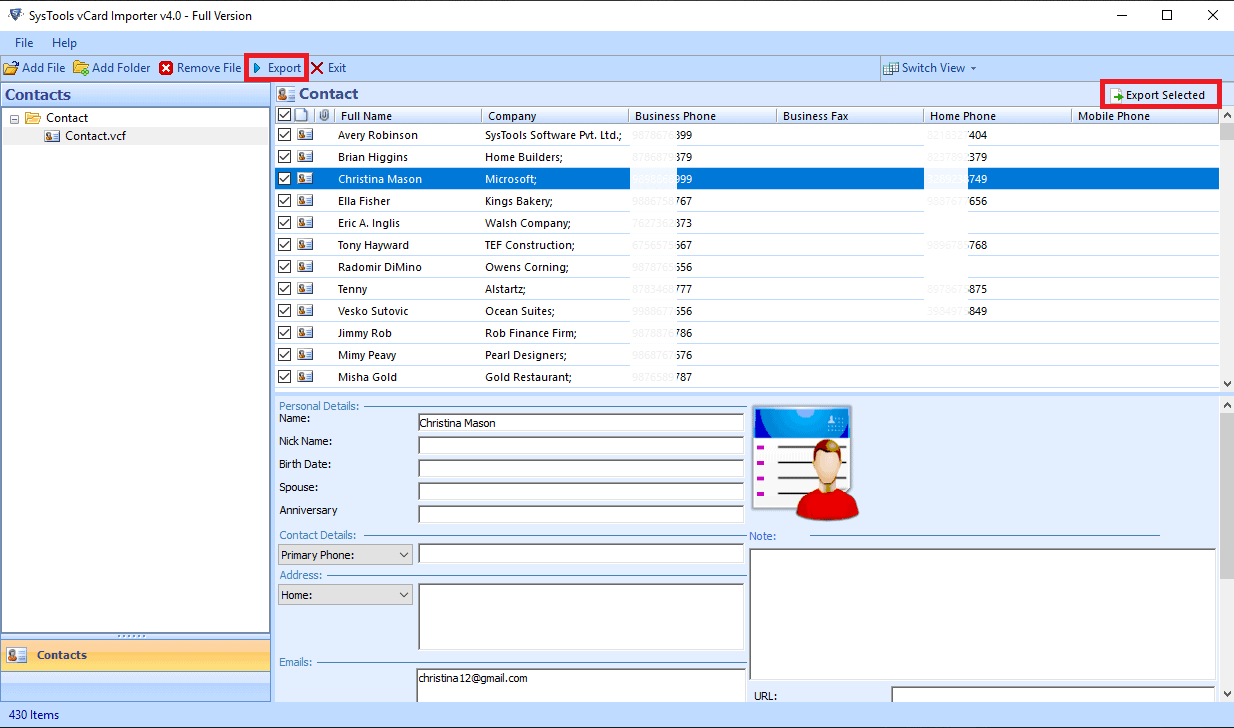
Task: Select Contact.vcf in the tree
Action: click(95, 136)
